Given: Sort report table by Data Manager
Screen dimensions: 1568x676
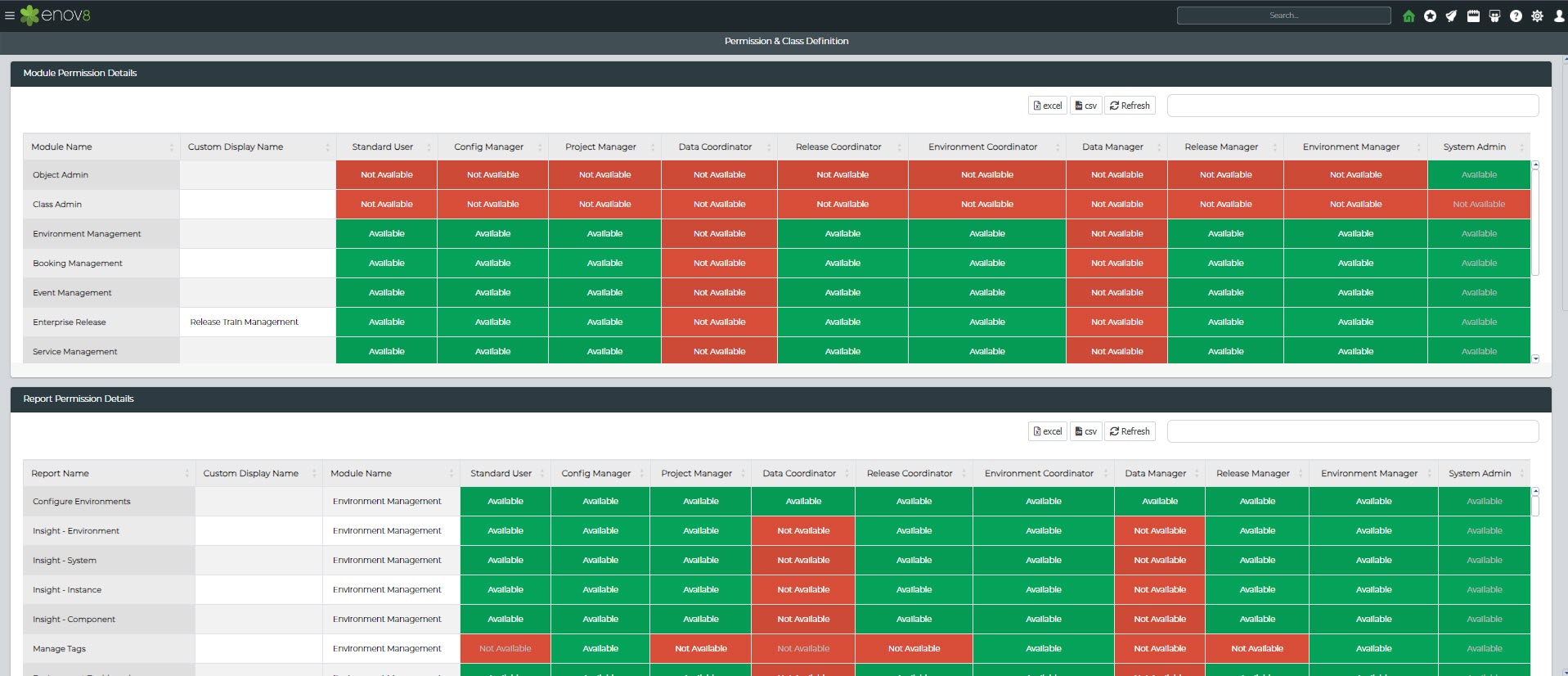Looking at the screenshot, I should pos(1160,473).
